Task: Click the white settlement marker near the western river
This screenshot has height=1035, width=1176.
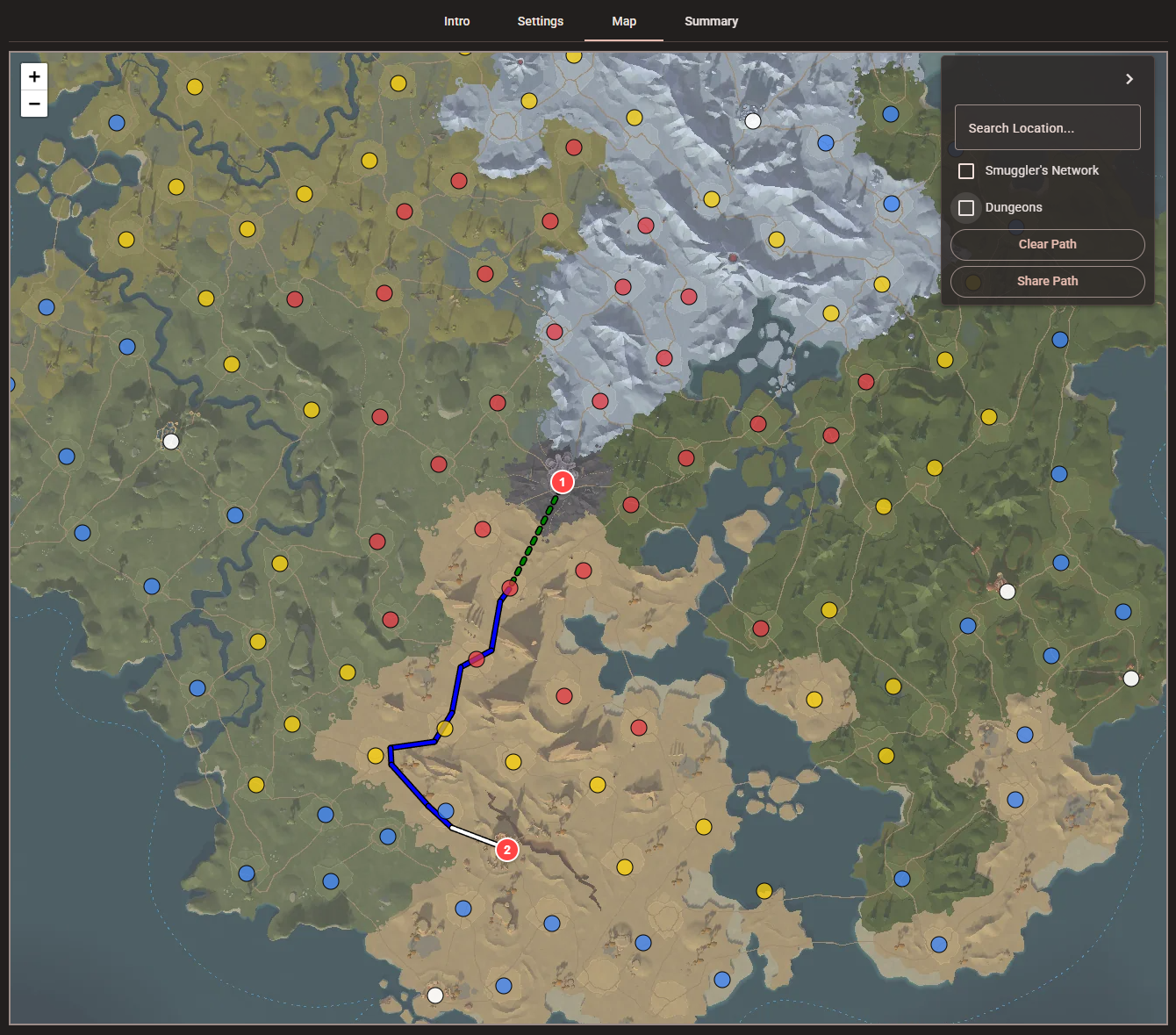Action: point(170,442)
